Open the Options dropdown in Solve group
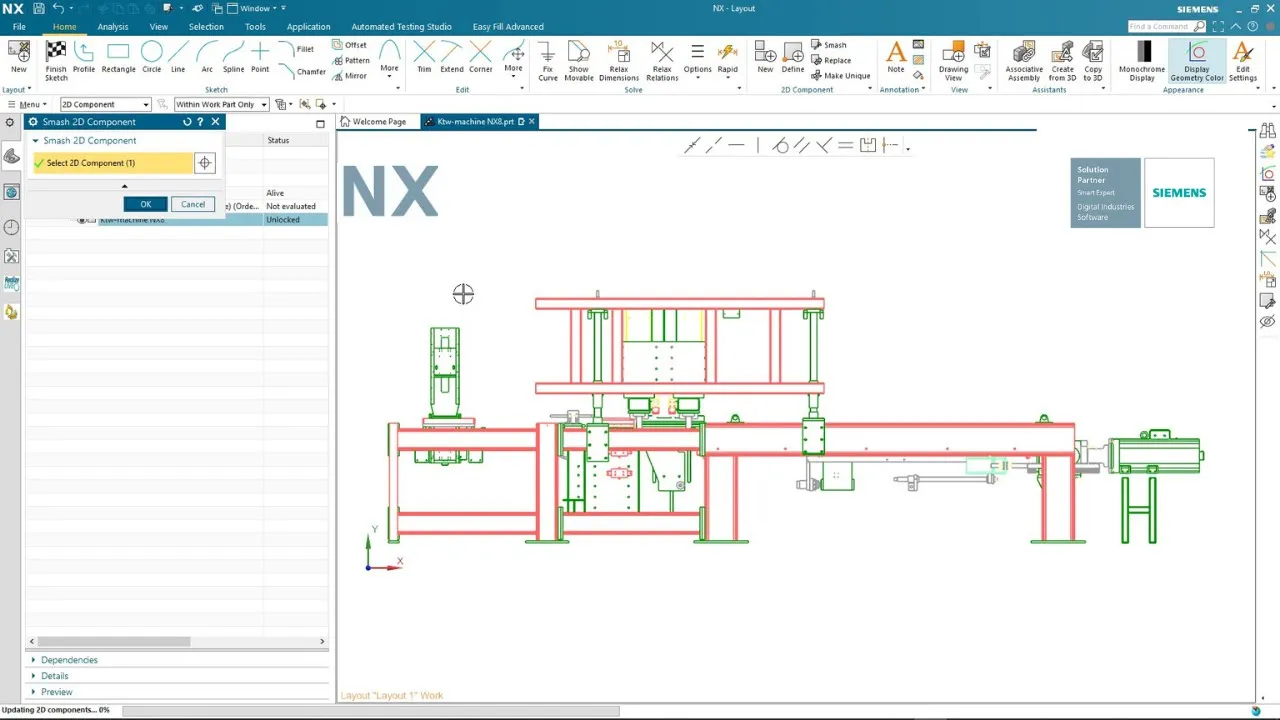The image size is (1280, 720). 697,61
